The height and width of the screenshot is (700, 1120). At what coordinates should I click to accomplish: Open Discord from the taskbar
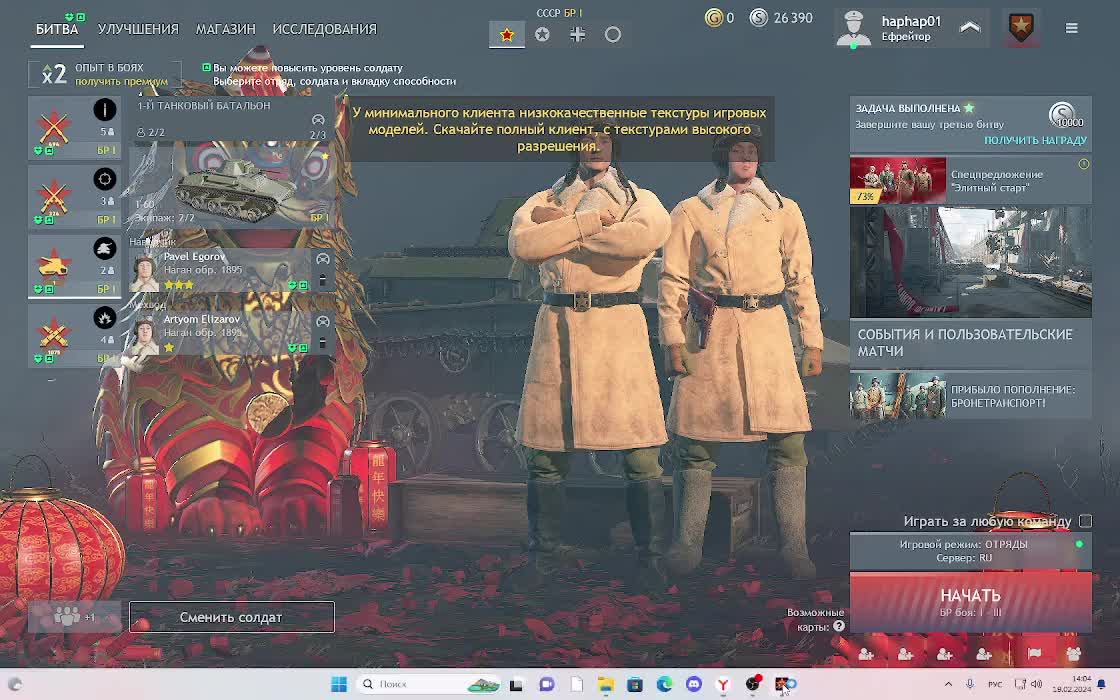(694, 684)
